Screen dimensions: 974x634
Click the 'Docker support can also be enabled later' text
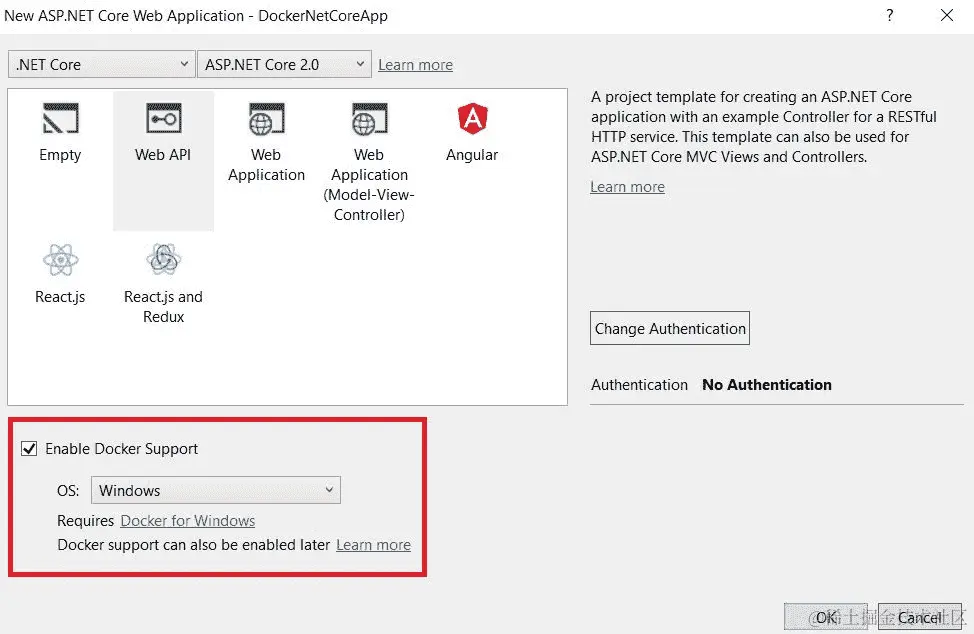click(194, 545)
